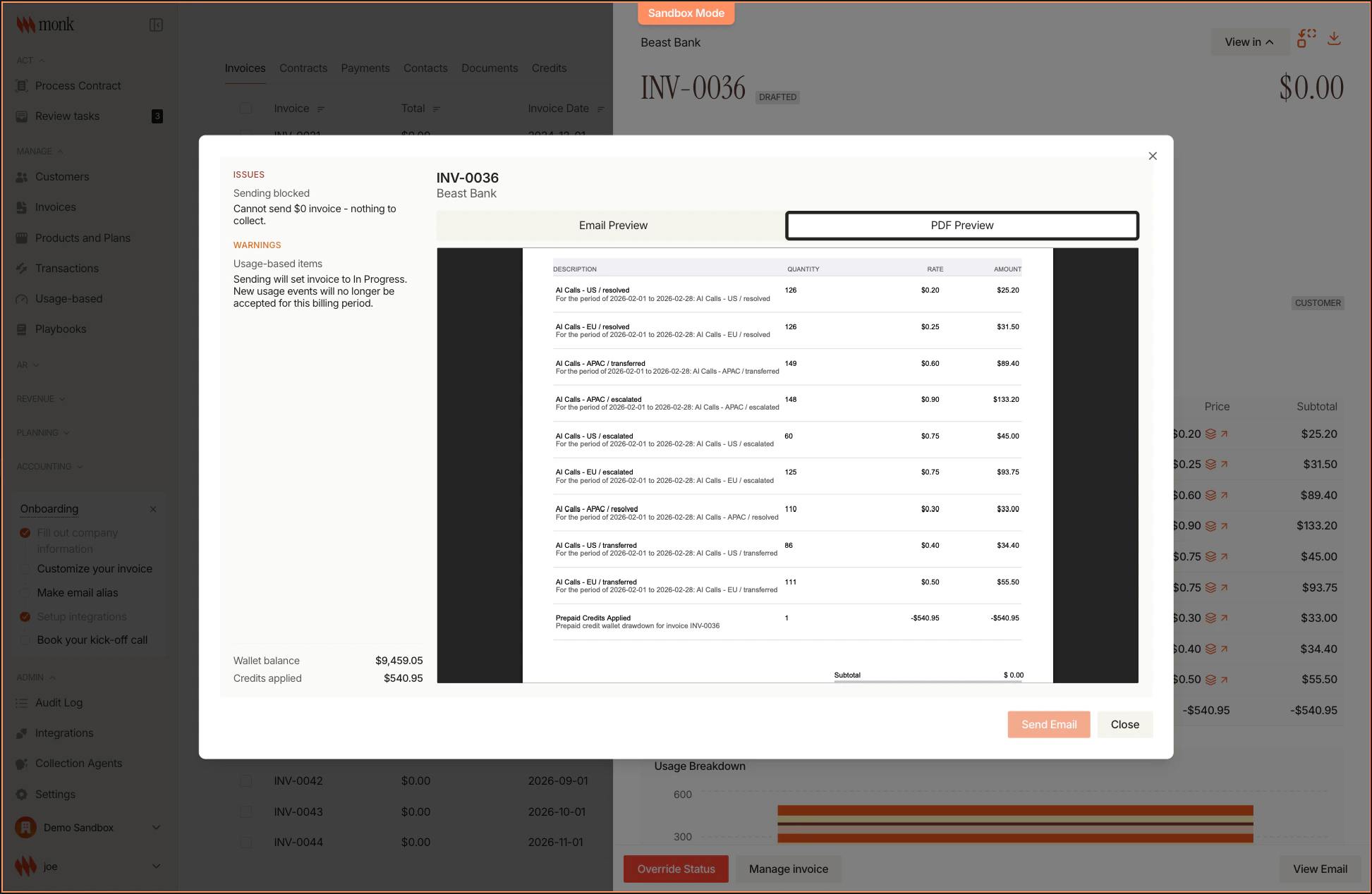
Task: Switch to Contacts tab
Action: pos(425,68)
